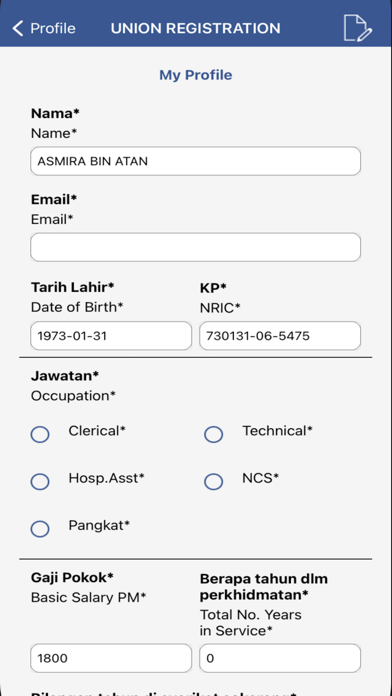Click the Years in Service field

[280, 658]
